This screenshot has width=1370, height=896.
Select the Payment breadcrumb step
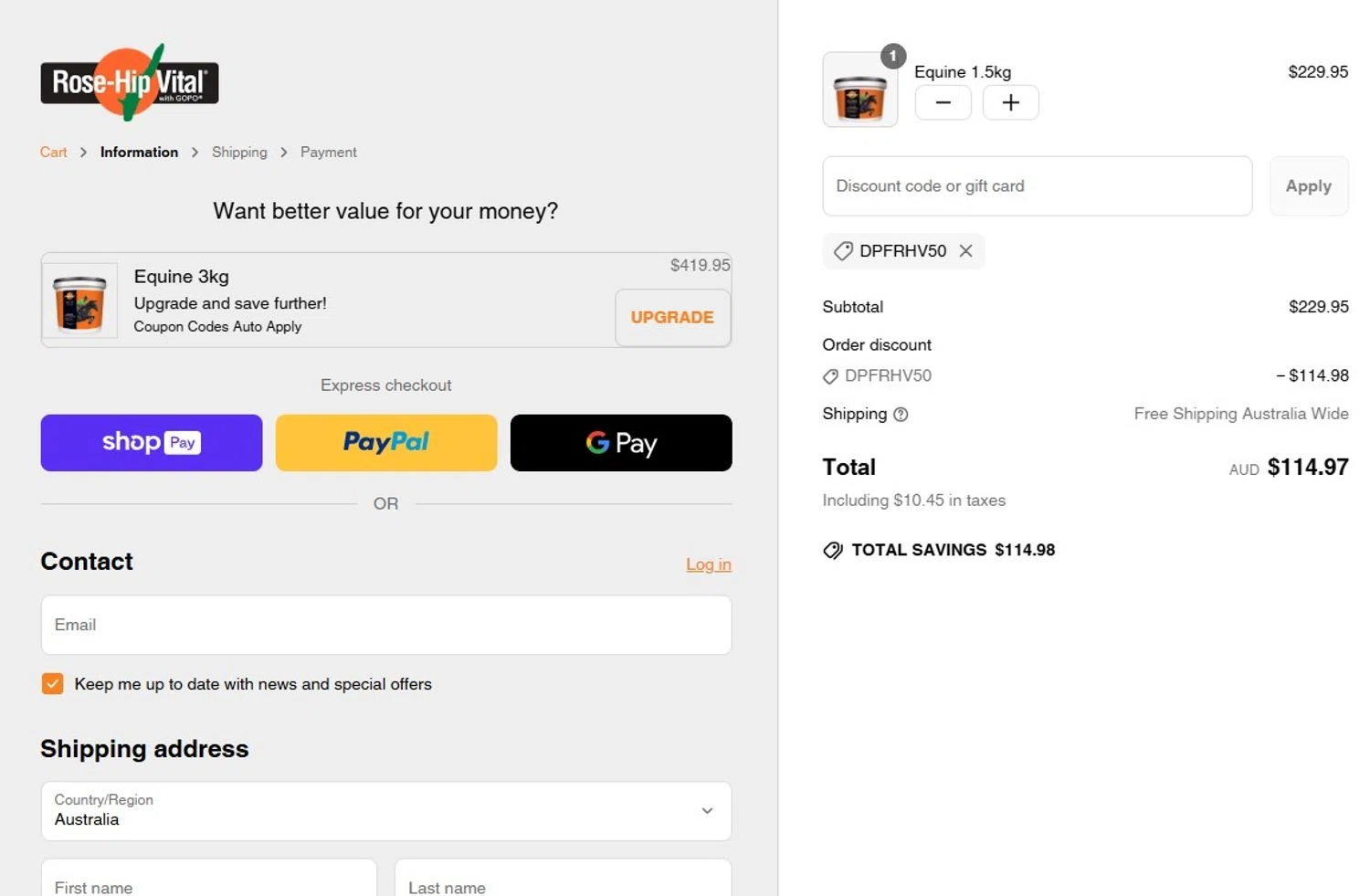pyautogui.click(x=328, y=153)
